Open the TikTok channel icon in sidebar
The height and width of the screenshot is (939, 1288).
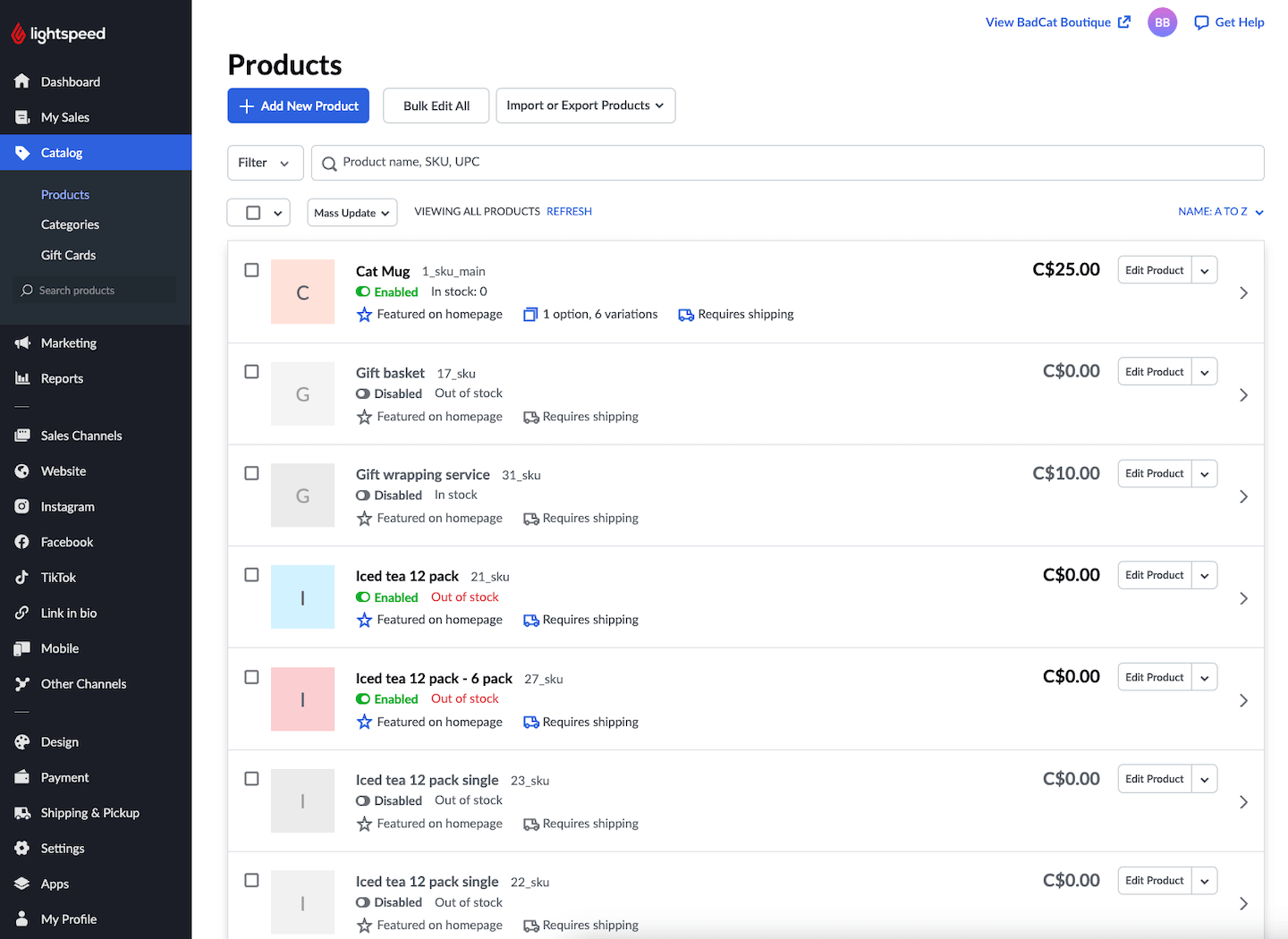click(x=22, y=578)
